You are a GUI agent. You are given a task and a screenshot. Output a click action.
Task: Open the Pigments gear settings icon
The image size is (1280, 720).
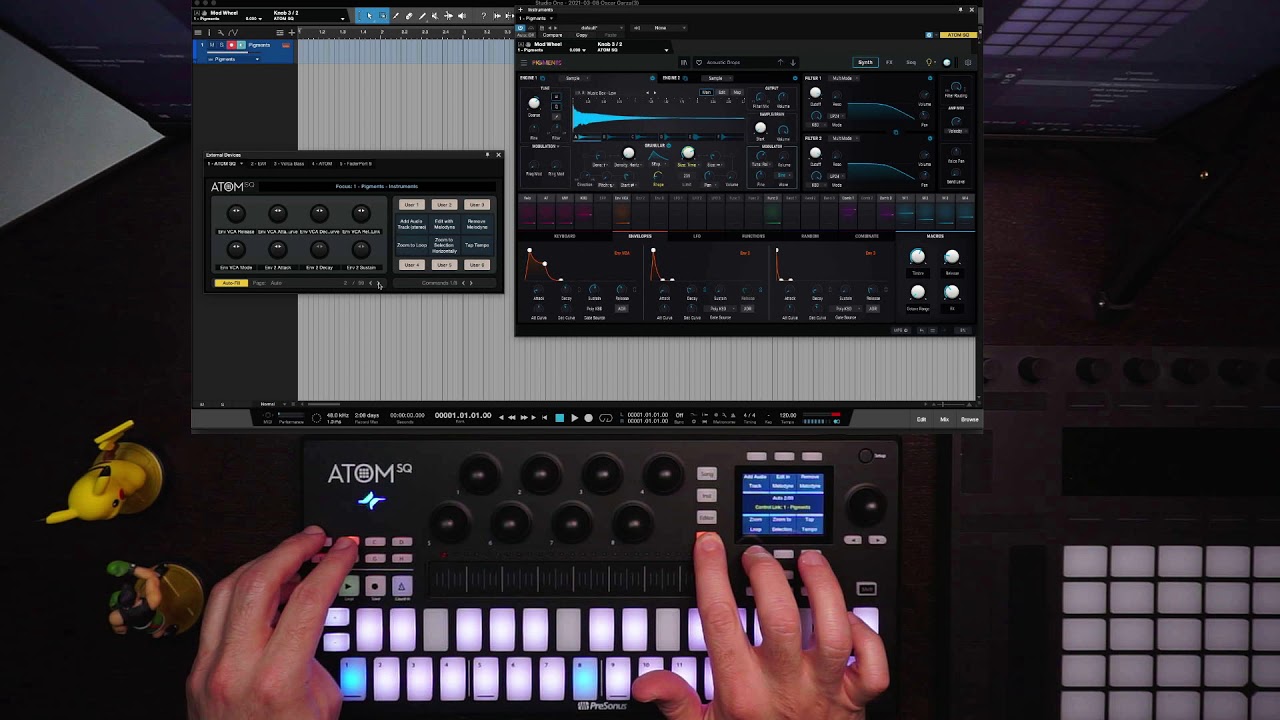(968, 62)
